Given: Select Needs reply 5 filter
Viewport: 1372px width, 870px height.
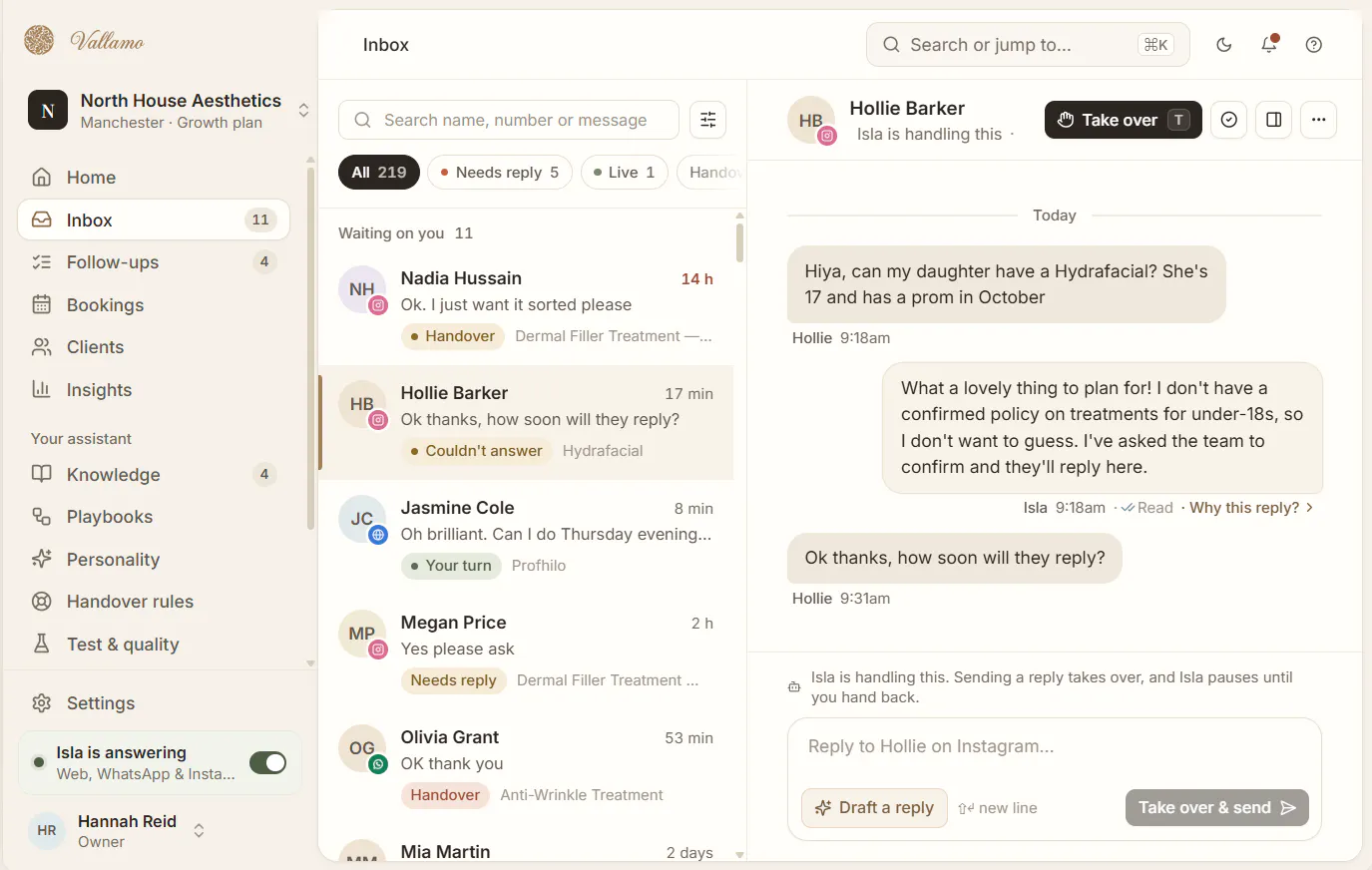Looking at the screenshot, I should coord(500,173).
